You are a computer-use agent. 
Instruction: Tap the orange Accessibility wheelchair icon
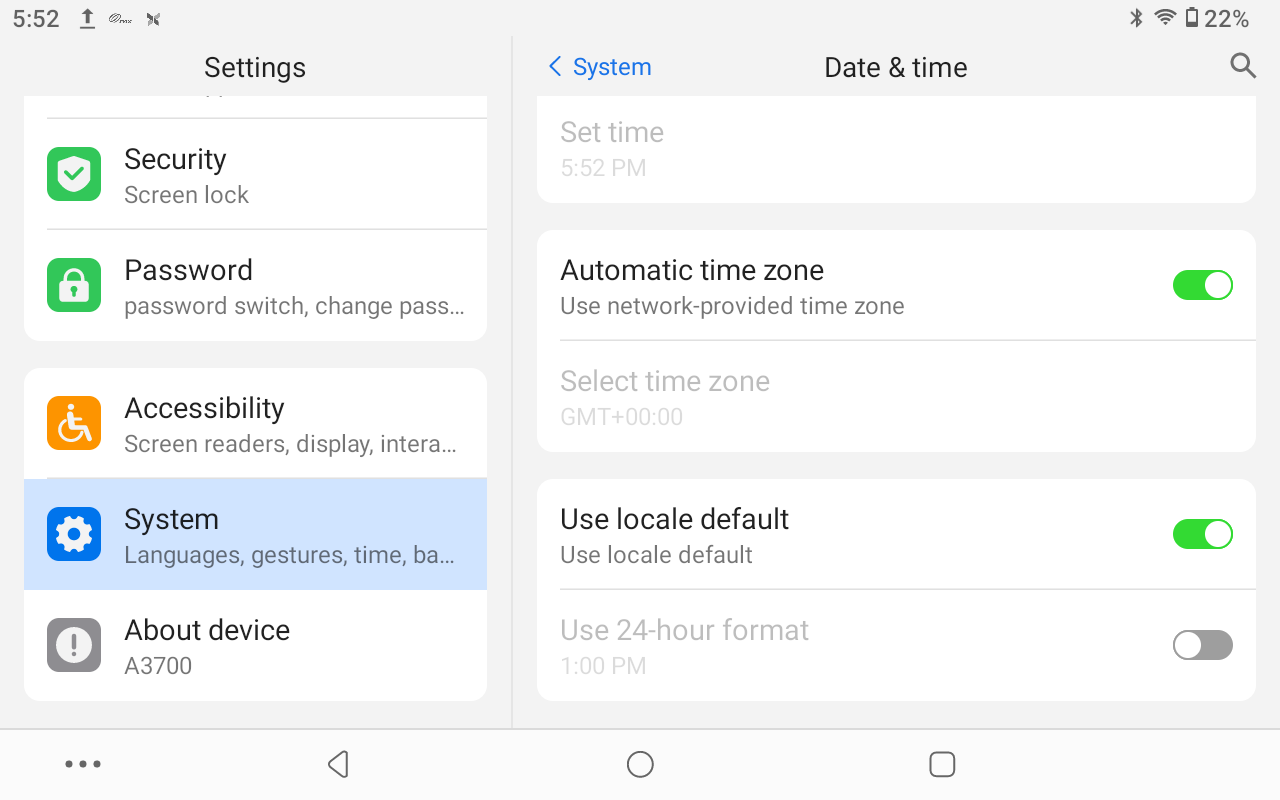[74, 424]
